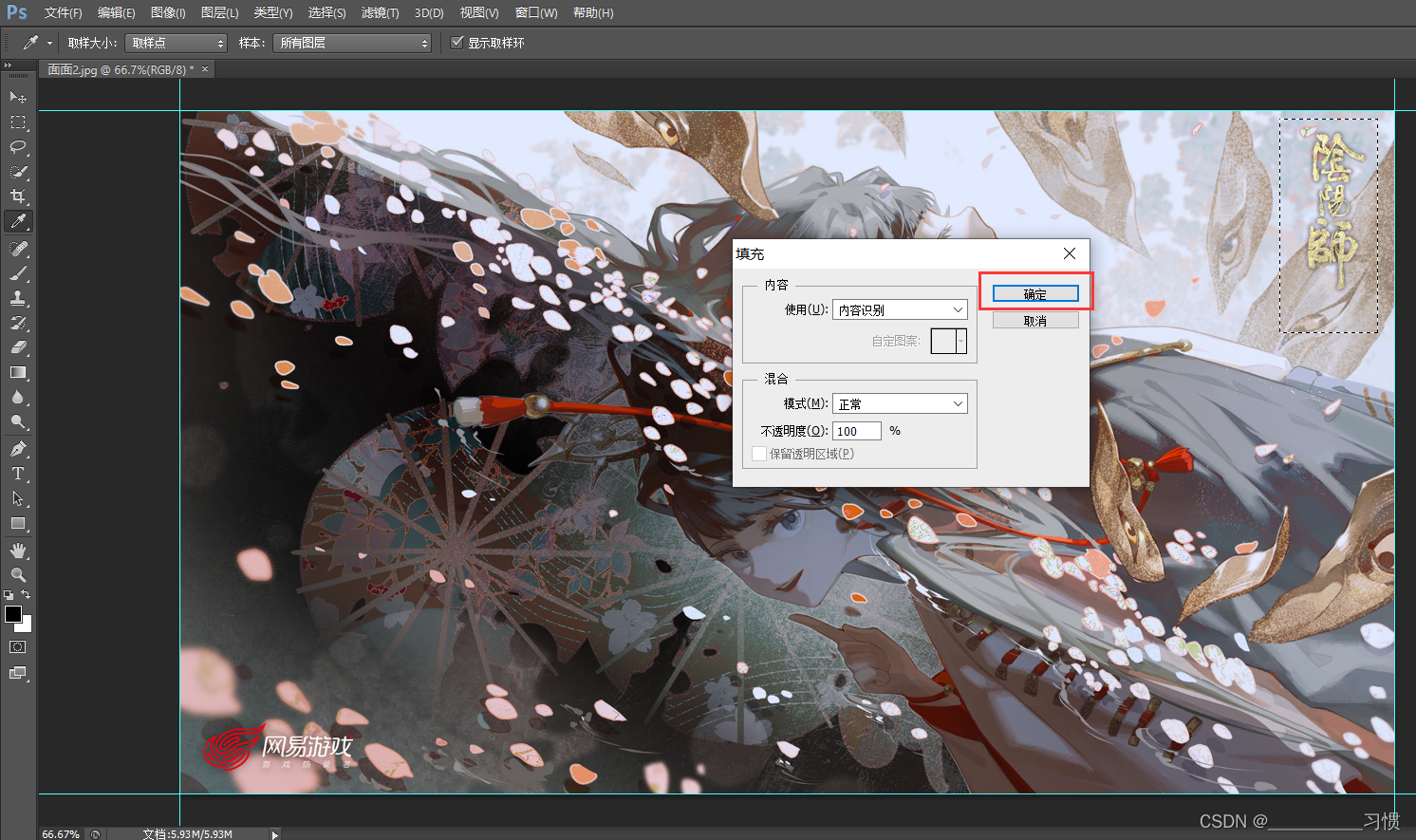Open the 自定图案 pattern picker
The width and height of the screenshot is (1416, 840).
tap(949, 341)
